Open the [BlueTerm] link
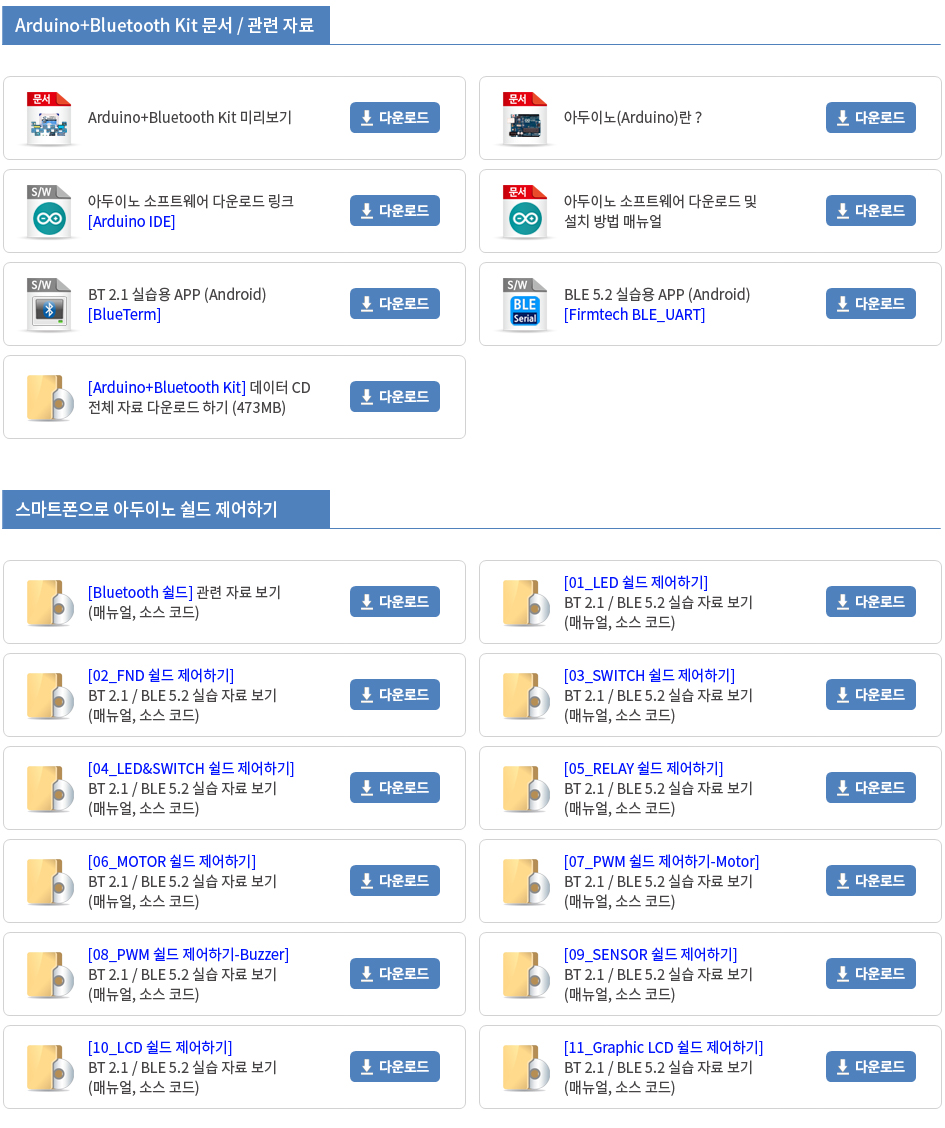 coord(124,314)
